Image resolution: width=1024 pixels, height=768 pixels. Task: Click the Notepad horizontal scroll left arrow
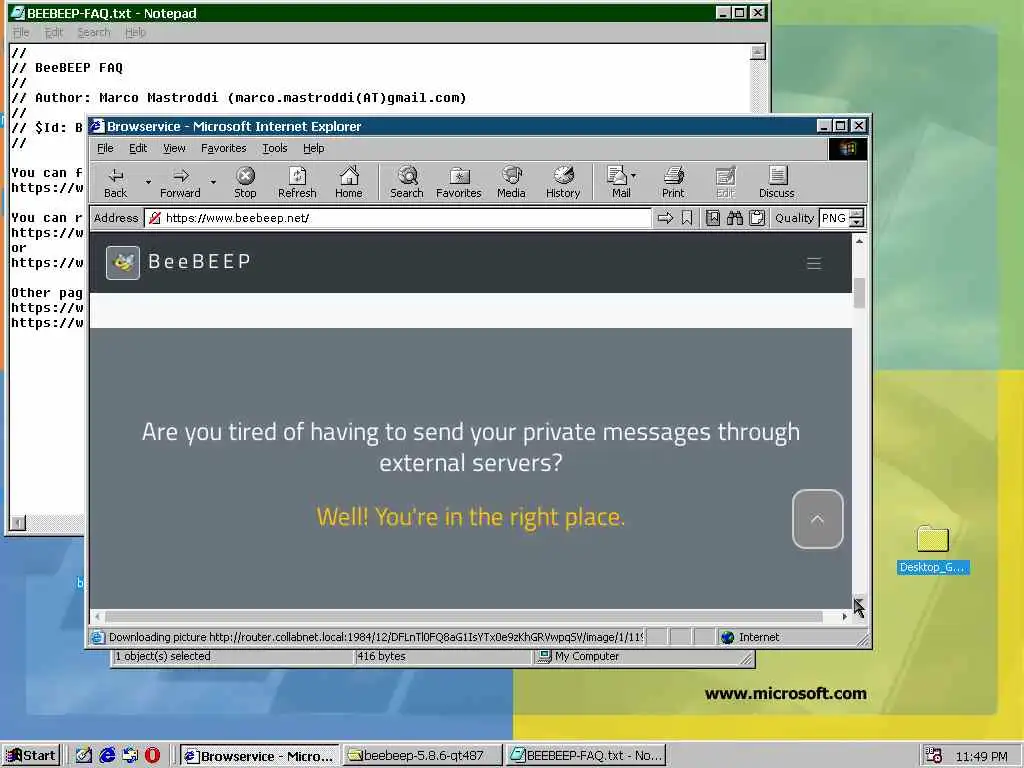point(18,522)
